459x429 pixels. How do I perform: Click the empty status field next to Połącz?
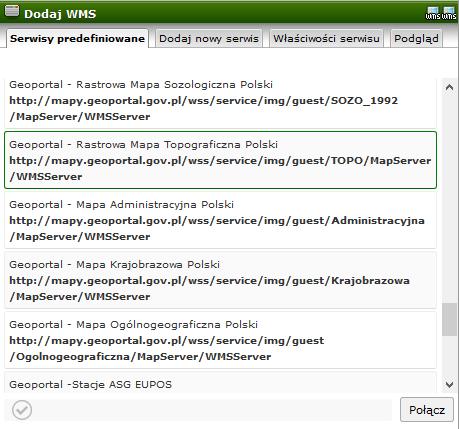pos(198,410)
